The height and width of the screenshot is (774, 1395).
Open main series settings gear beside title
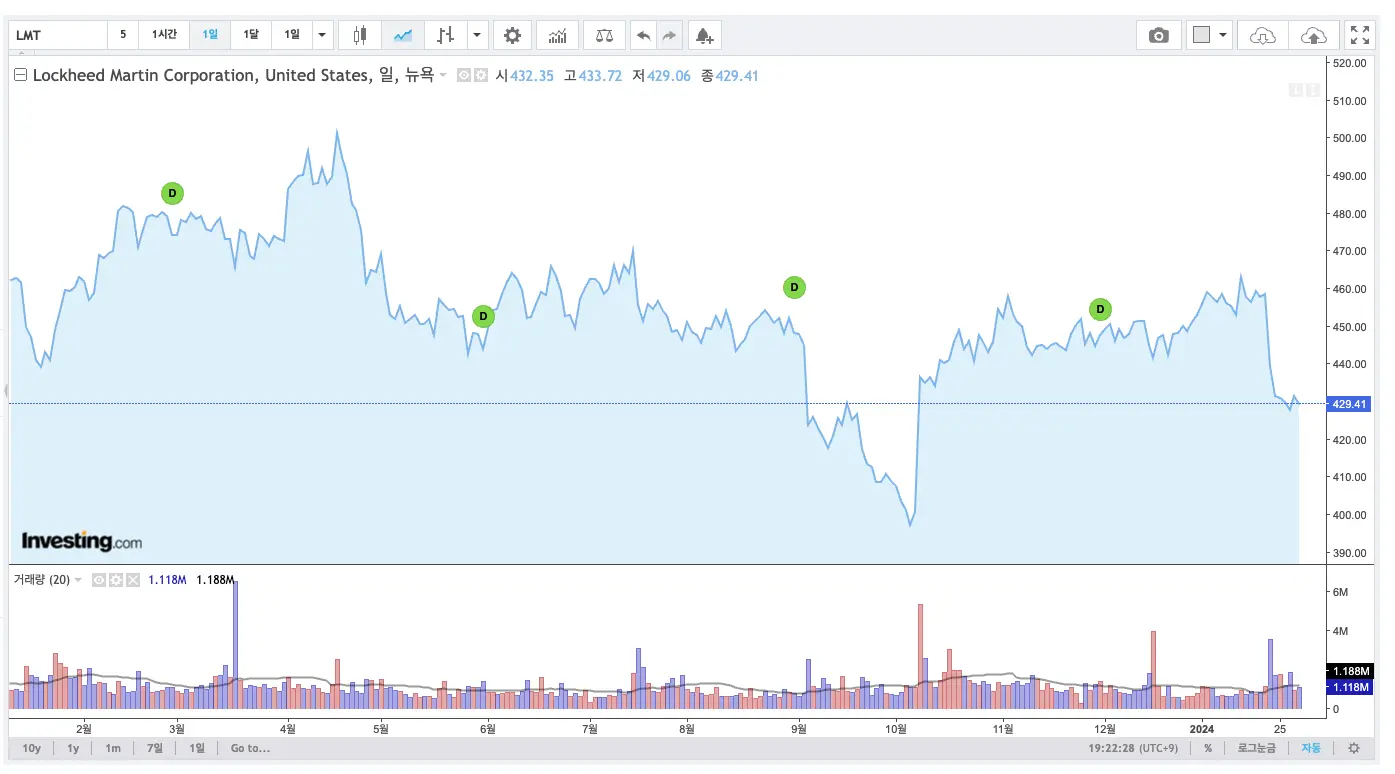481,75
